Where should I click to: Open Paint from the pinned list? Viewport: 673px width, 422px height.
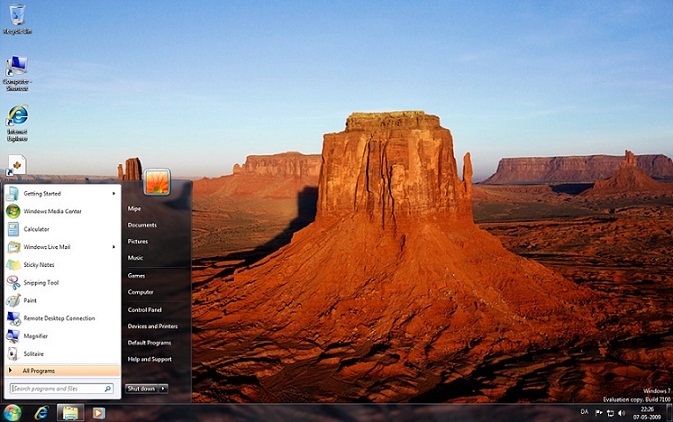click(30, 300)
